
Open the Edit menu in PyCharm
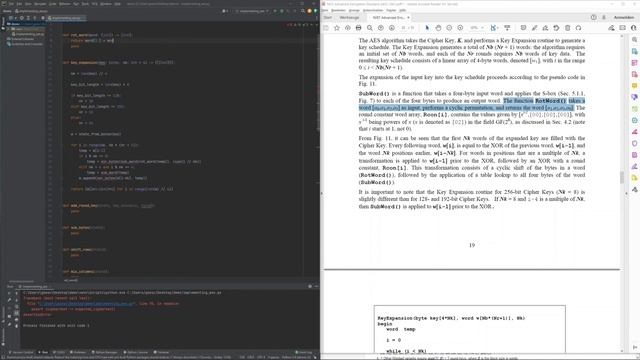point(19,4)
